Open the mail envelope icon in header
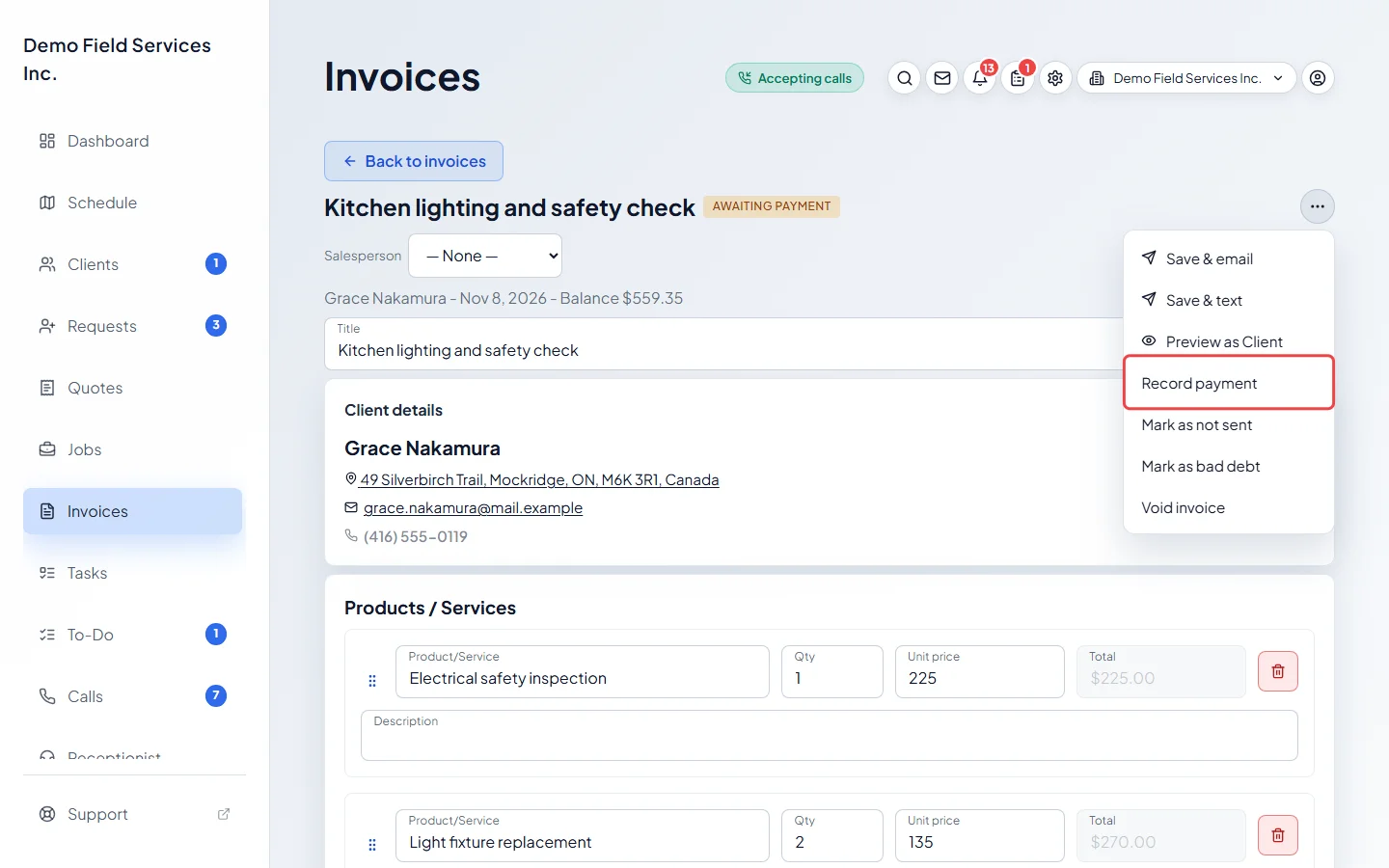 pyautogui.click(x=942, y=78)
